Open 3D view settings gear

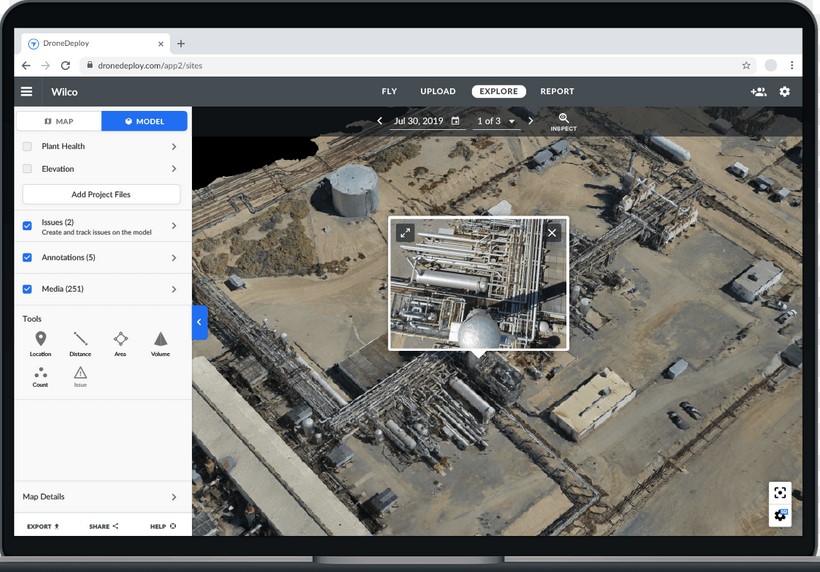pos(780,515)
